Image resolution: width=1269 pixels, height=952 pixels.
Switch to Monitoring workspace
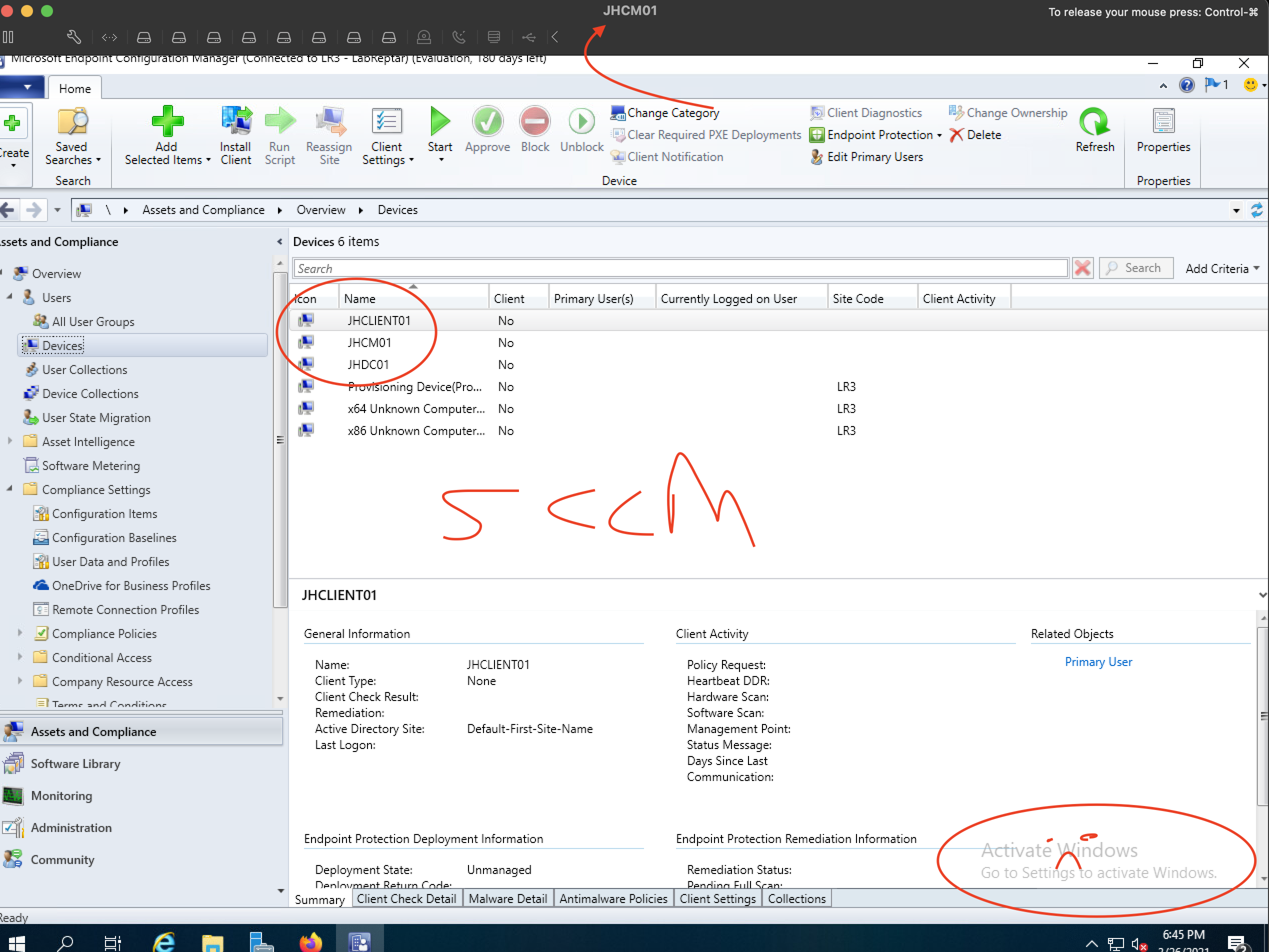141,796
